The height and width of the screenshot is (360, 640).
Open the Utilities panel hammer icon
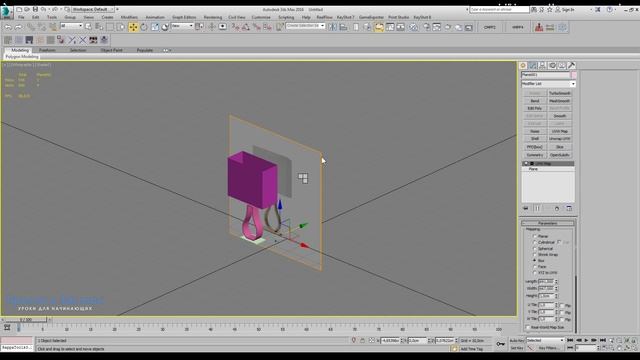571,65
